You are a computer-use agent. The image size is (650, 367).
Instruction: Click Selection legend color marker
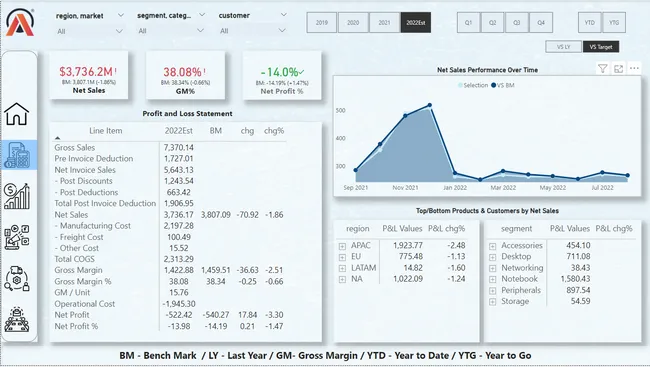point(460,85)
